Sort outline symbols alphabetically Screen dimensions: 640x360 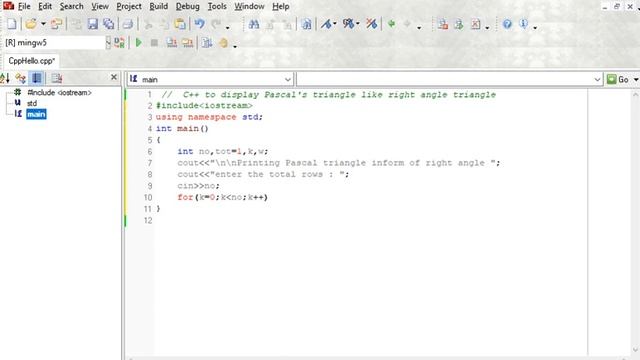click(x=5, y=78)
